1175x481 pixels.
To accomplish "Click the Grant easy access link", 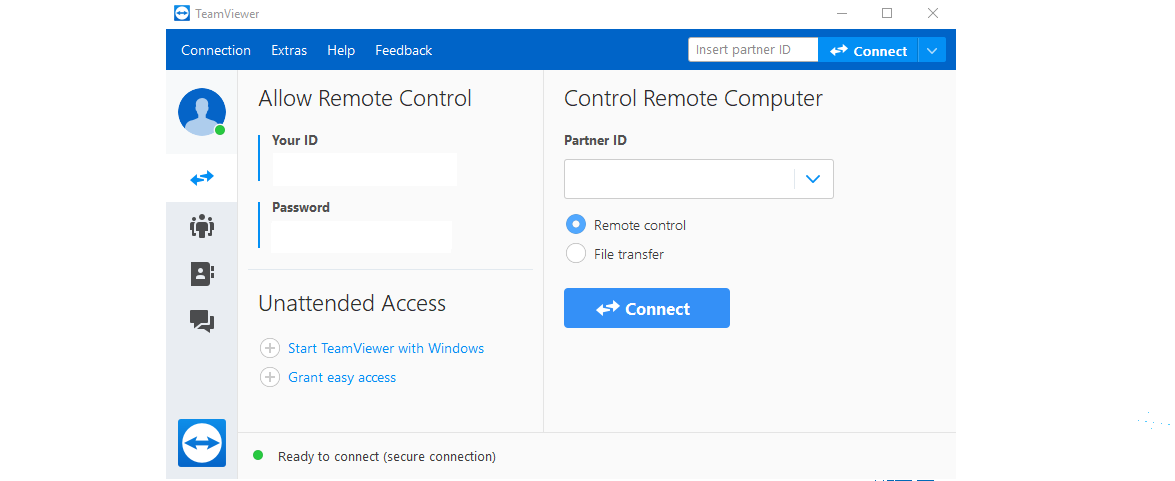I will click(342, 377).
